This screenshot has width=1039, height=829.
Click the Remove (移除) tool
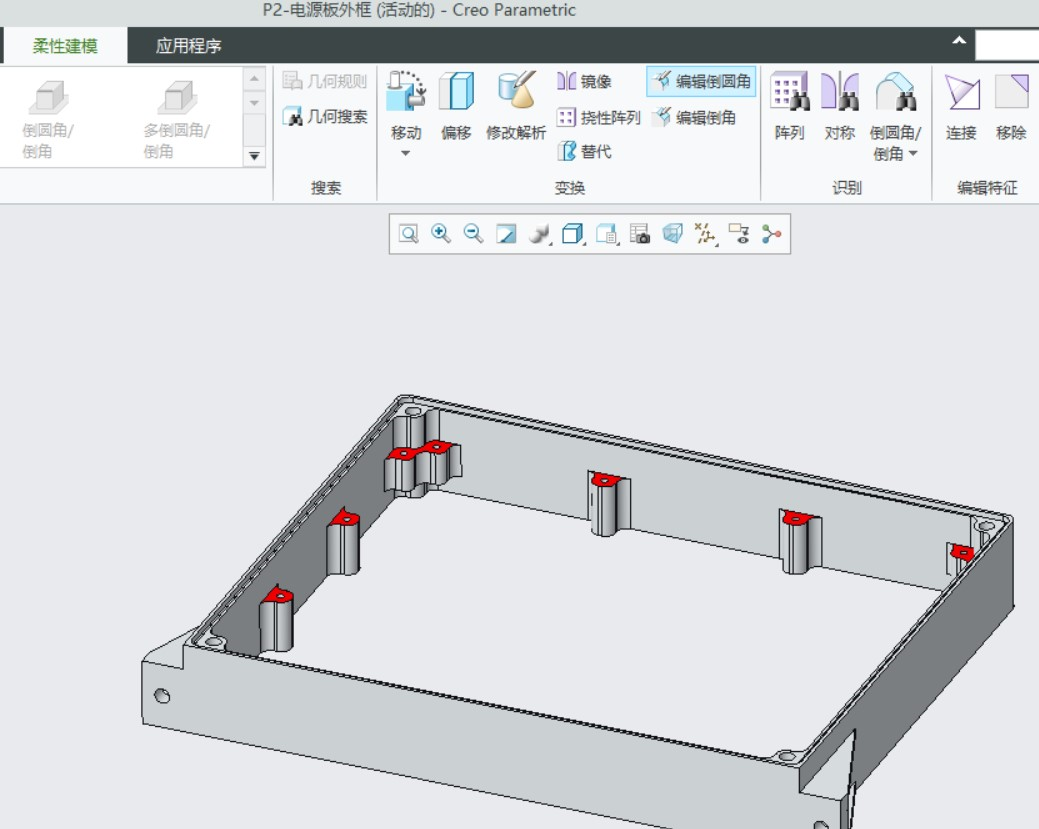tap(1011, 105)
